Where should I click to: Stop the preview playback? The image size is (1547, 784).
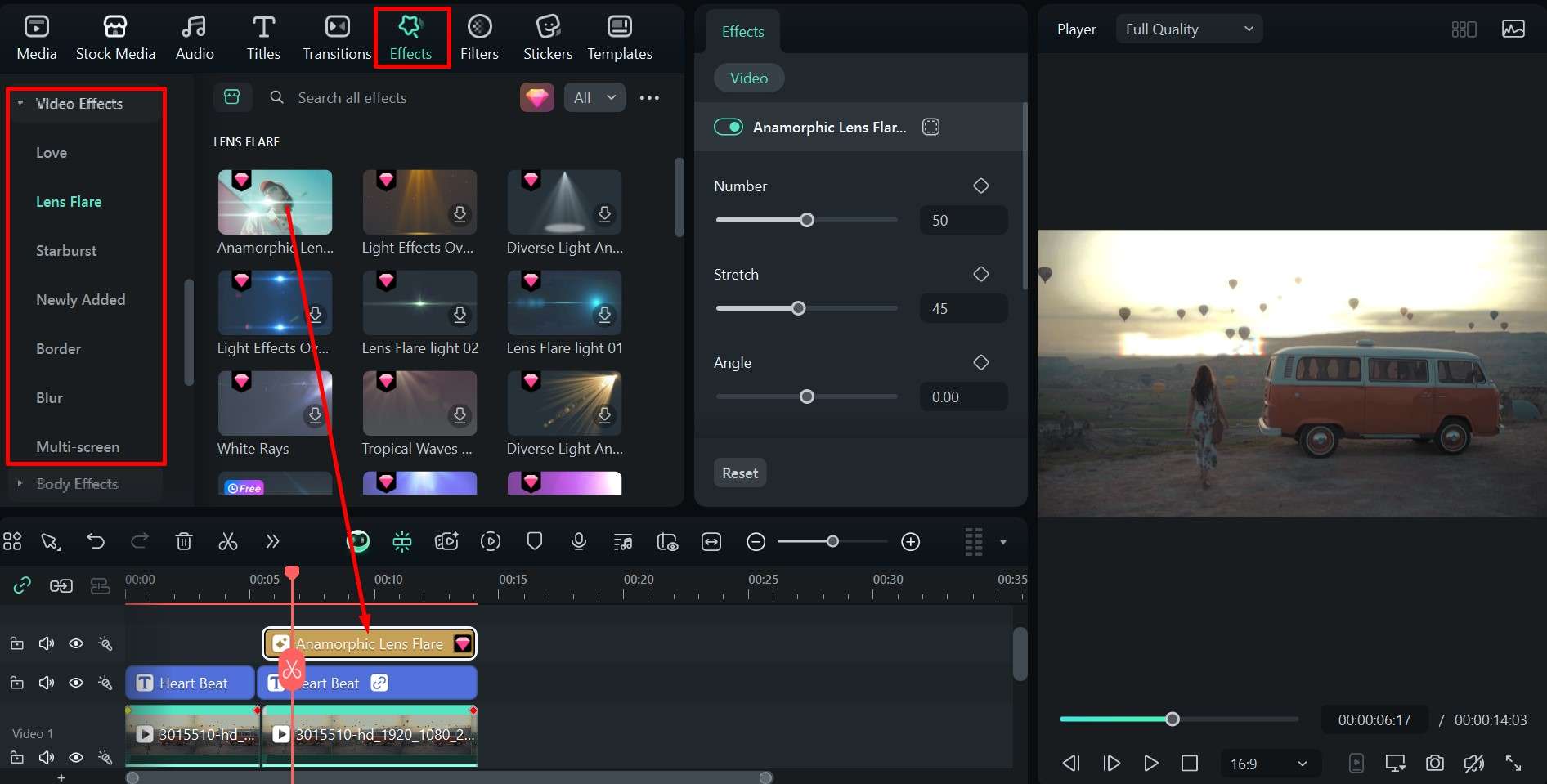pyautogui.click(x=1190, y=764)
